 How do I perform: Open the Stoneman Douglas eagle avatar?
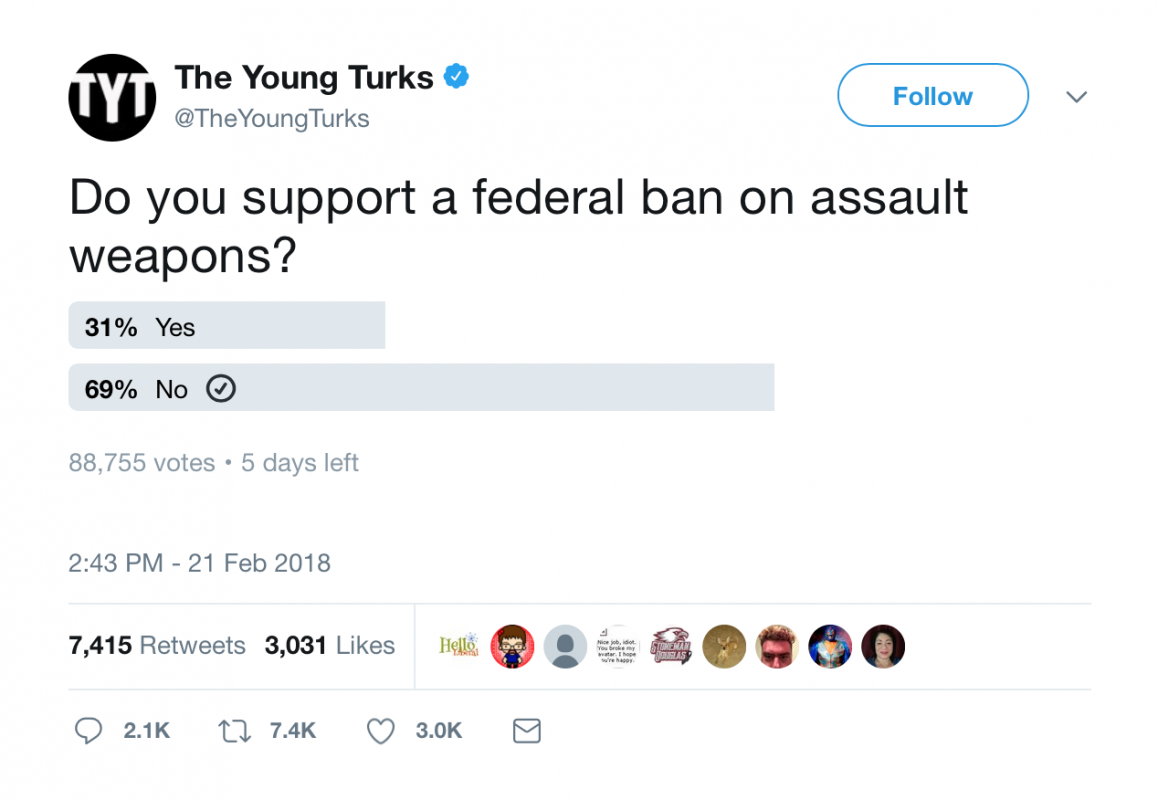[671, 646]
